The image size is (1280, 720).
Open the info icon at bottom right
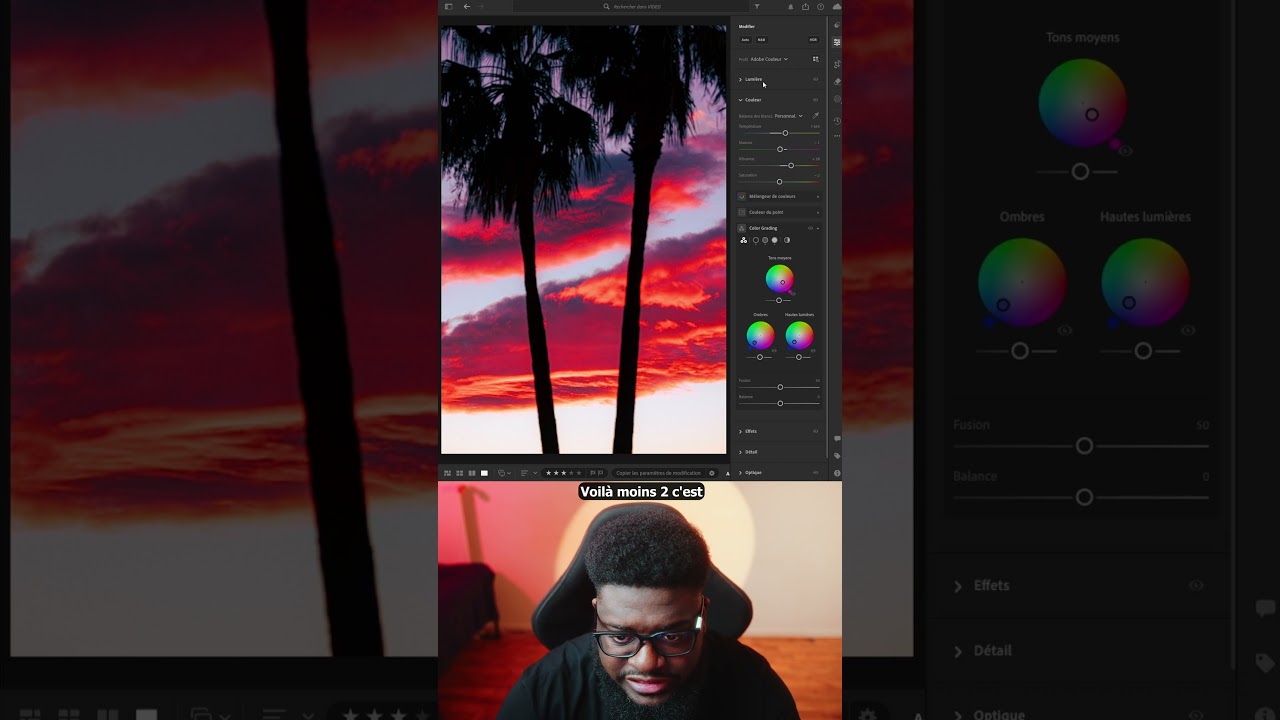pyautogui.click(x=837, y=473)
